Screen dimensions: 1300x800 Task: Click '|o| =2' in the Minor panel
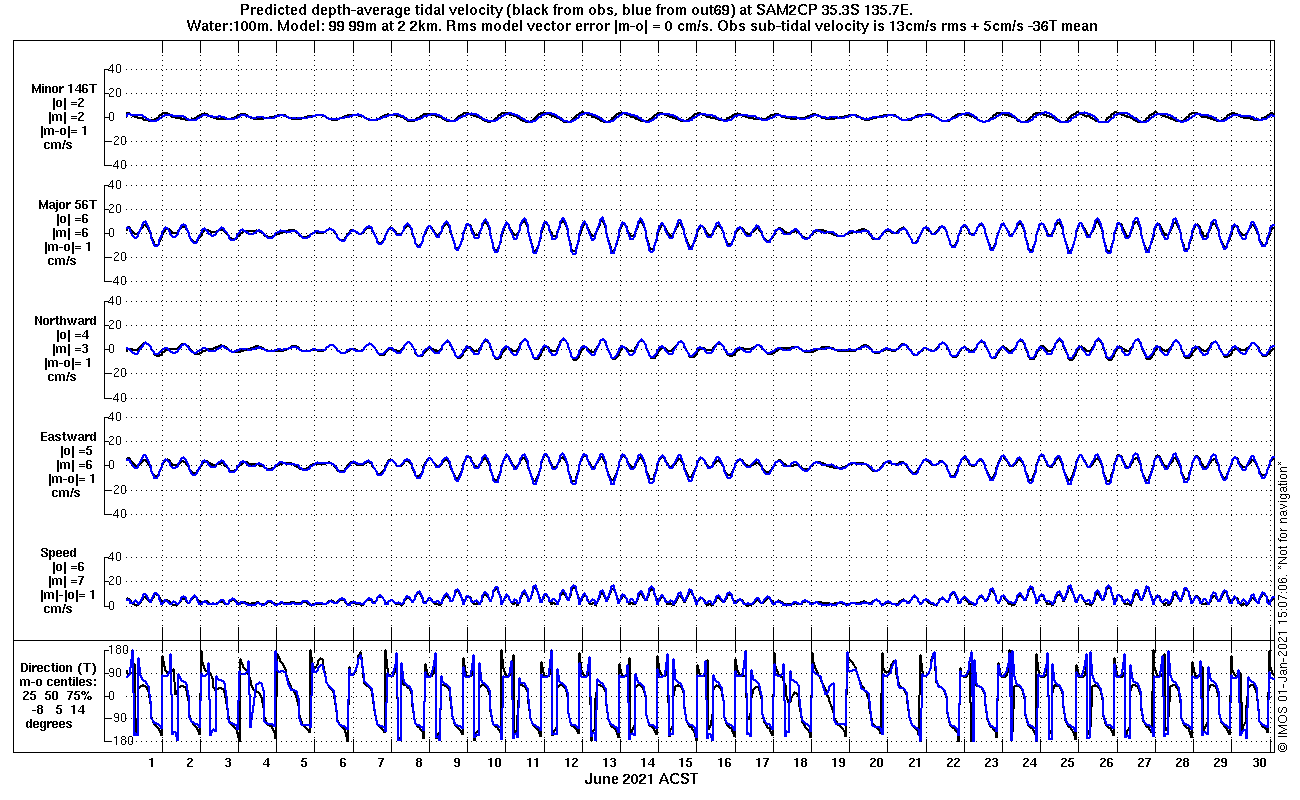click(70, 102)
